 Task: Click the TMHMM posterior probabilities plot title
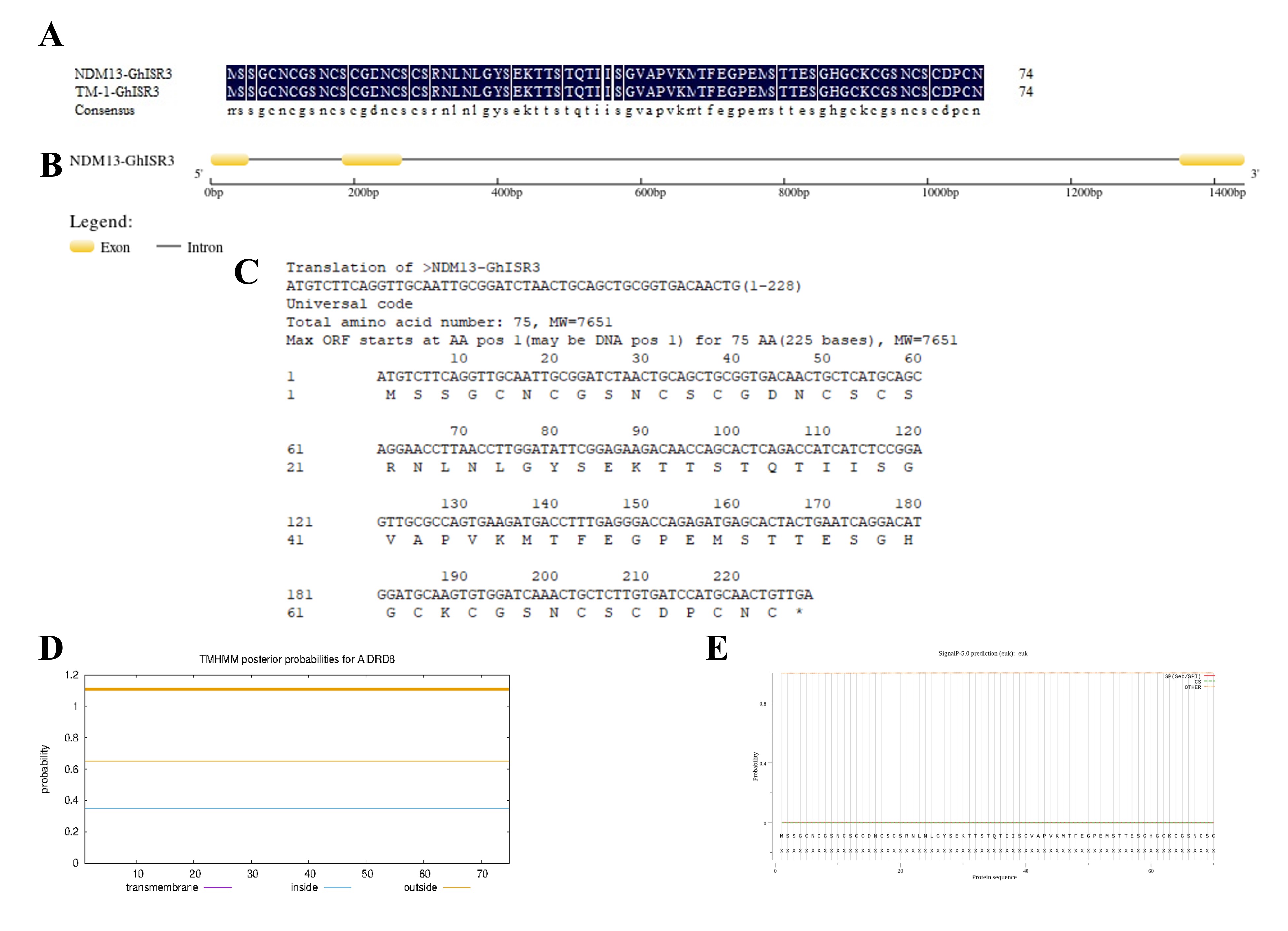pos(296,659)
